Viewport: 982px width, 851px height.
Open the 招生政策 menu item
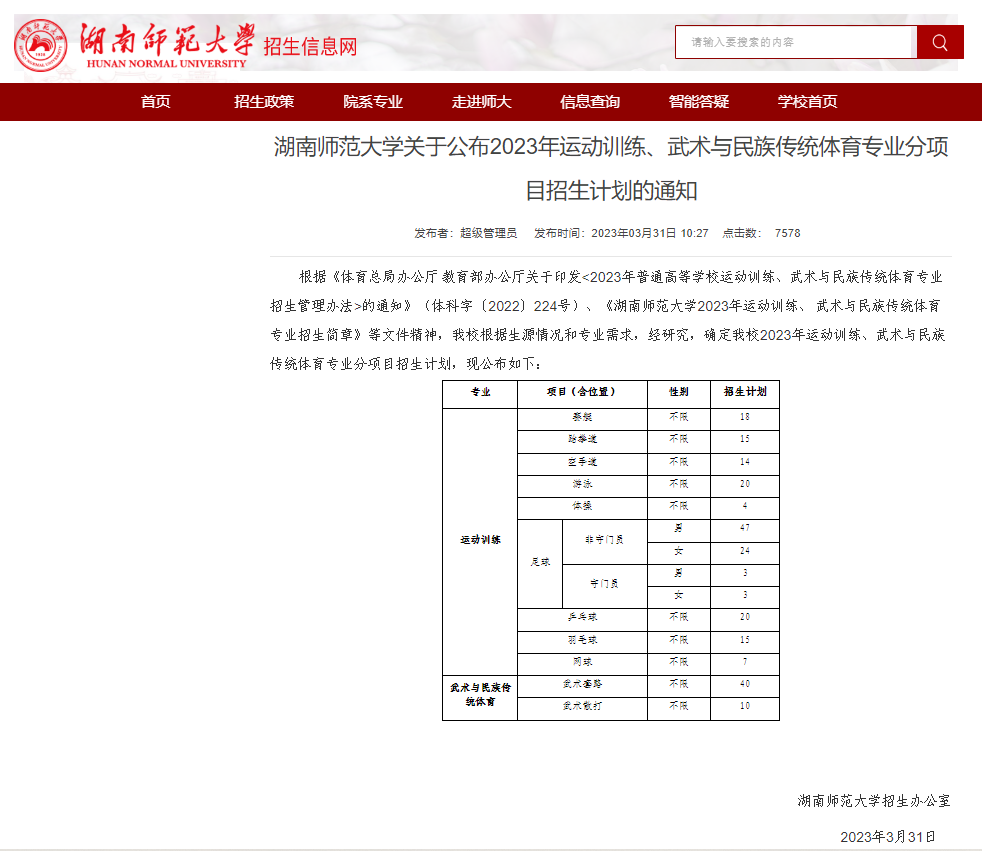coord(264,102)
